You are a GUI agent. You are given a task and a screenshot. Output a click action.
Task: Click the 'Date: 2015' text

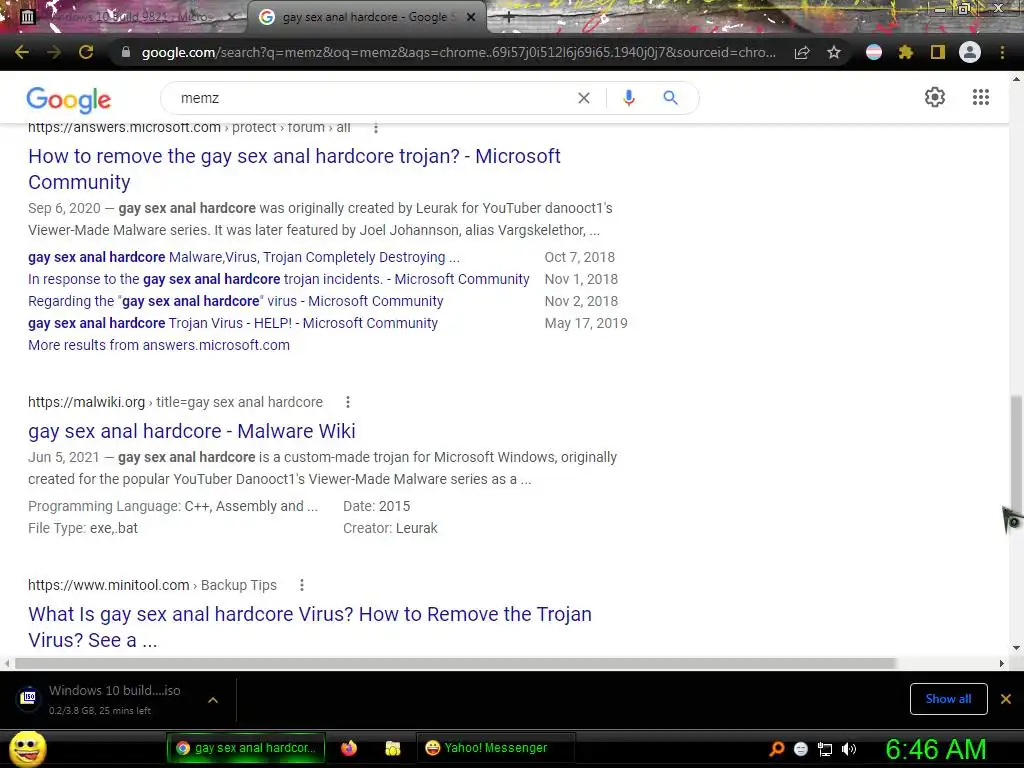376,506
